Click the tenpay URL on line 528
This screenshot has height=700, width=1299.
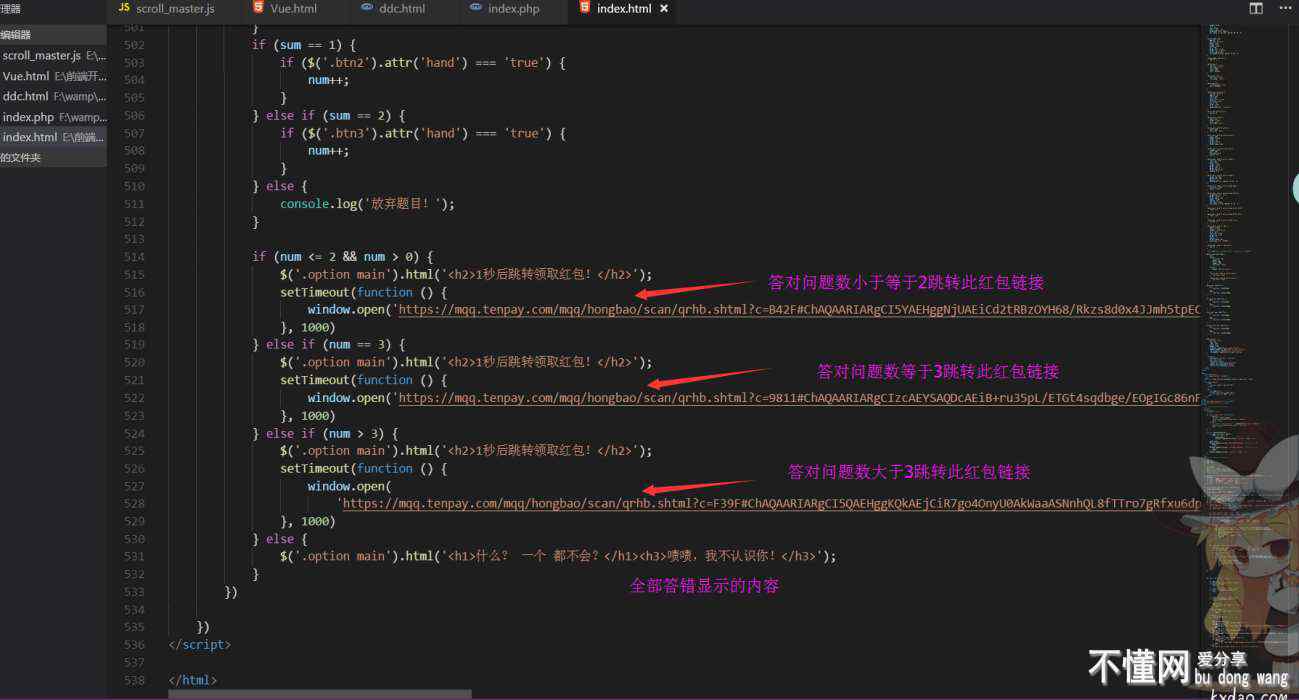pos(769,504)
